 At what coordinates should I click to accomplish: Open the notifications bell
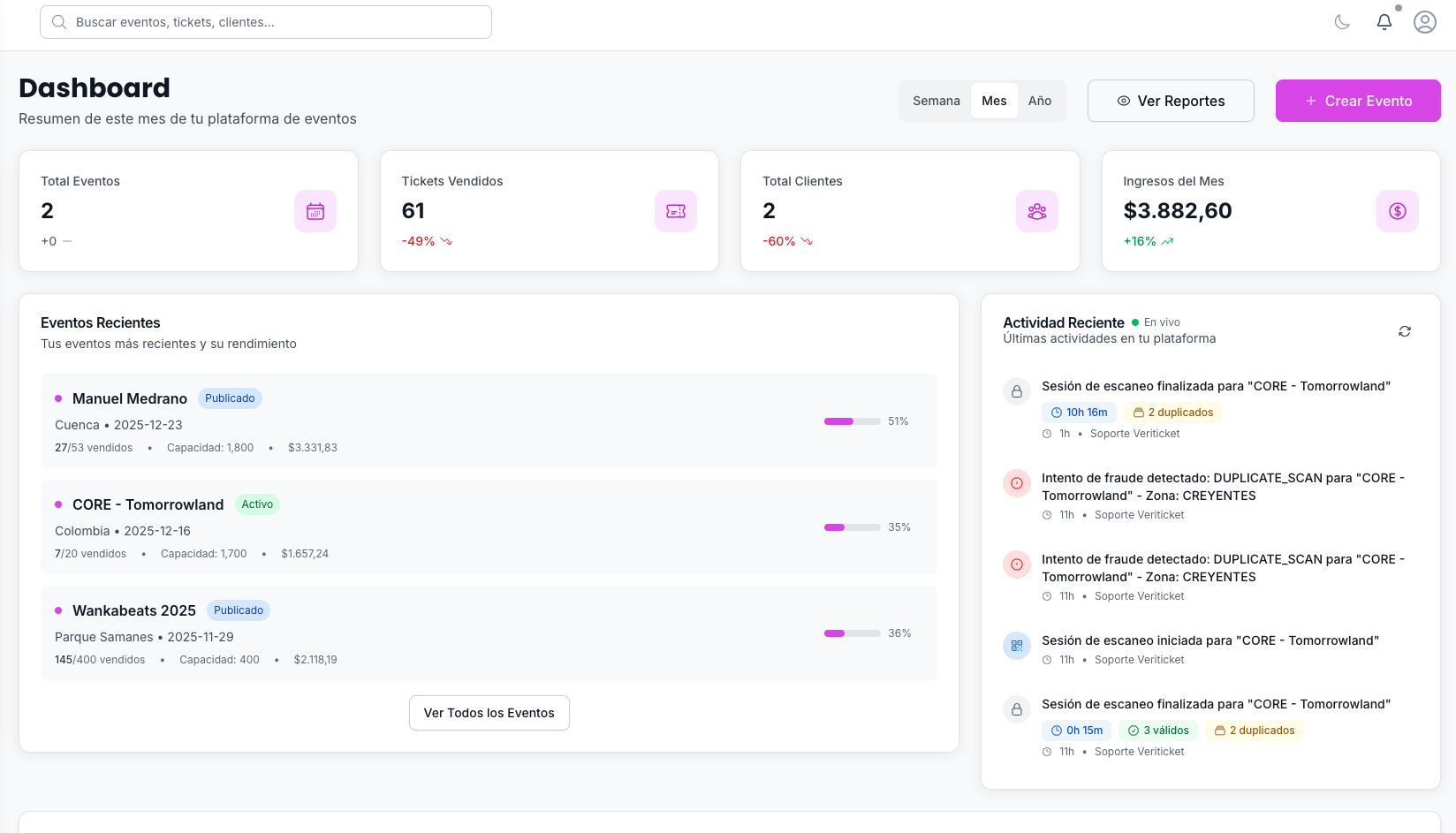click(1384, 22)
